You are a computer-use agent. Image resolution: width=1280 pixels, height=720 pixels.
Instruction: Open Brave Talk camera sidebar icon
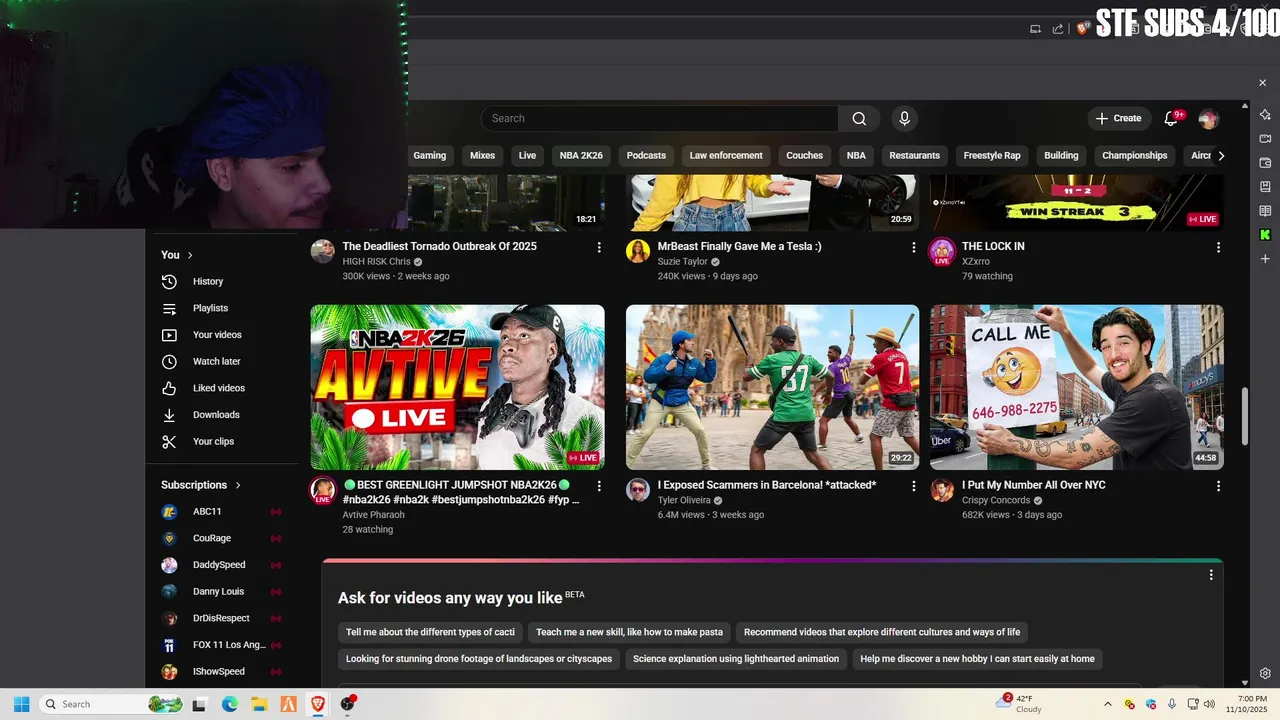[x=1265, y=138]
